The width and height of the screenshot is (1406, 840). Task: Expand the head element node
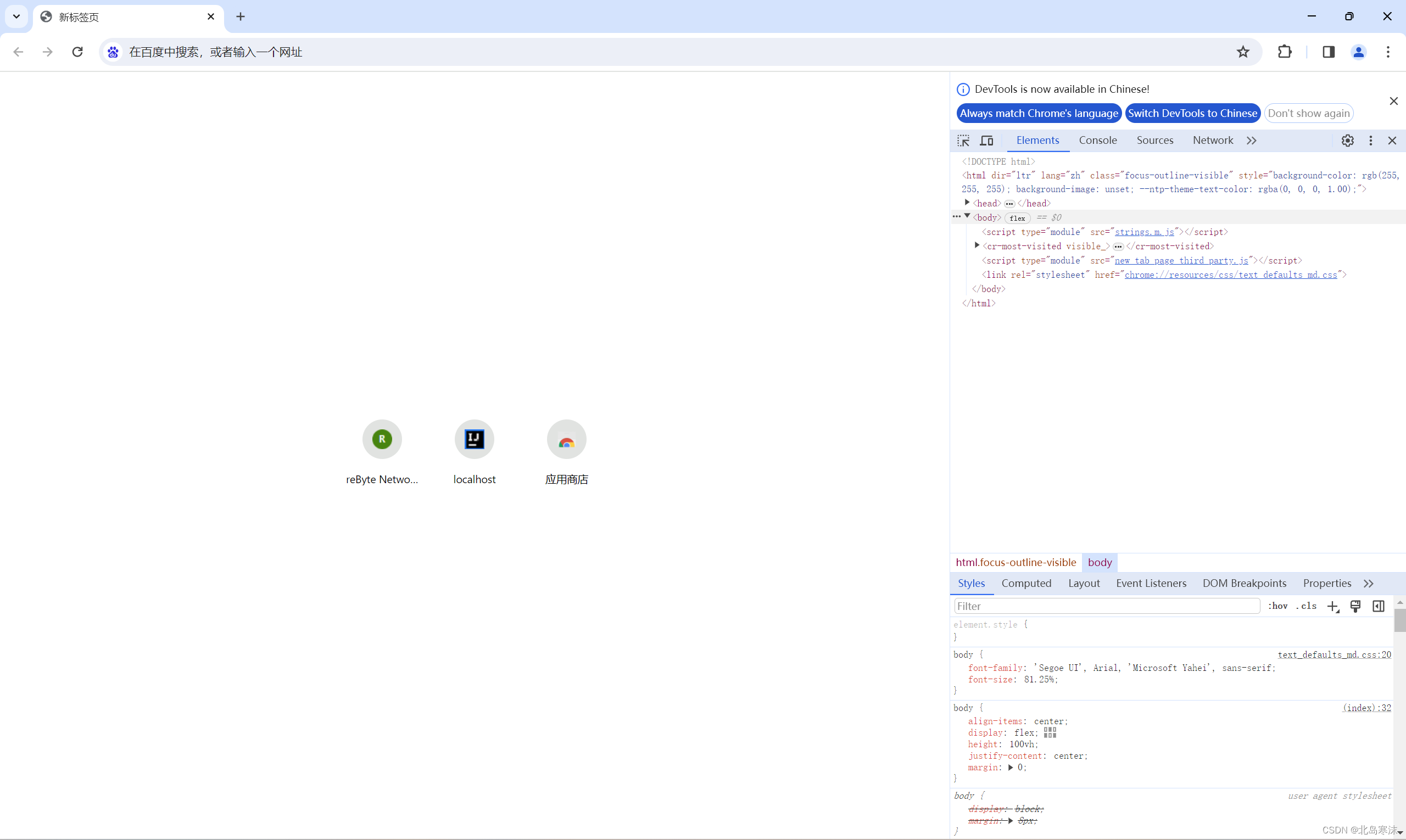(x=967, y=203)
